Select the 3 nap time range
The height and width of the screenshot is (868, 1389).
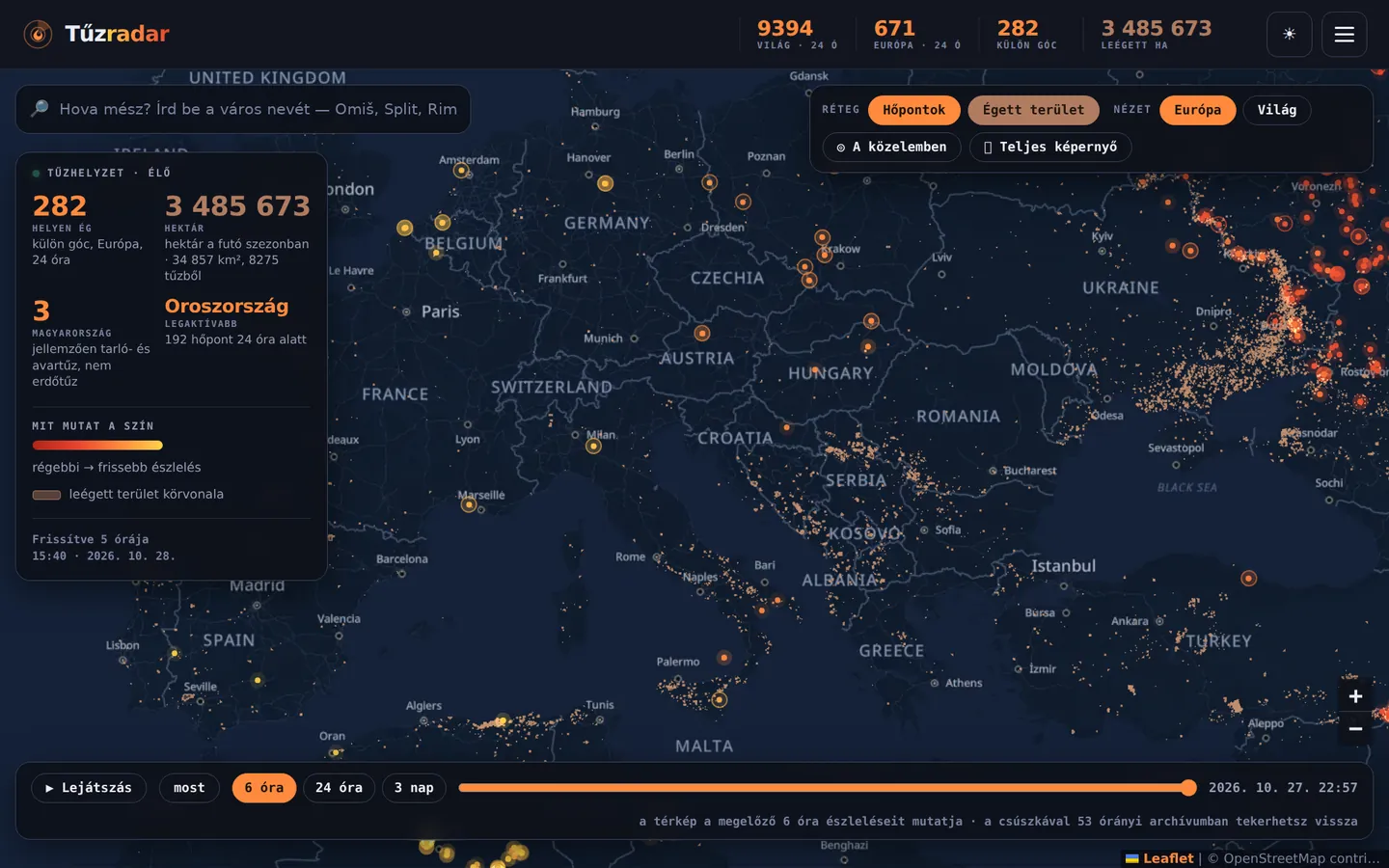click(x=414, y=788)
